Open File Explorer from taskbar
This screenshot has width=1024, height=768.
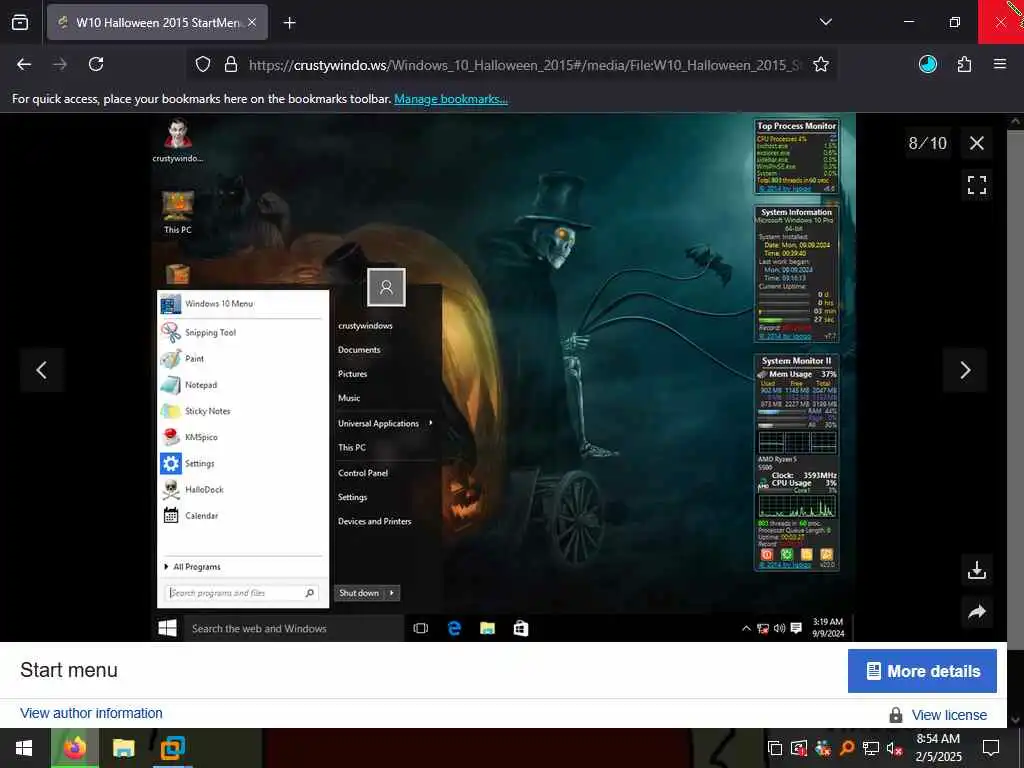pos(123,748)
